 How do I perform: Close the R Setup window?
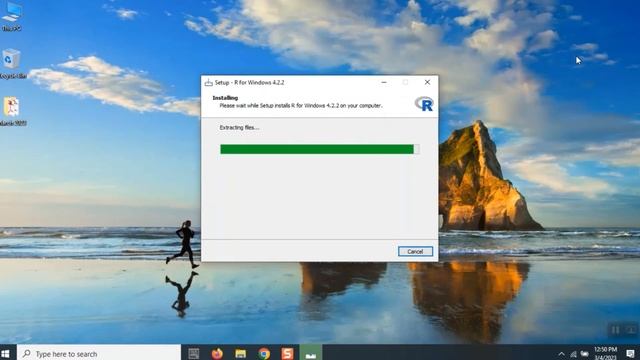[427, 82]
